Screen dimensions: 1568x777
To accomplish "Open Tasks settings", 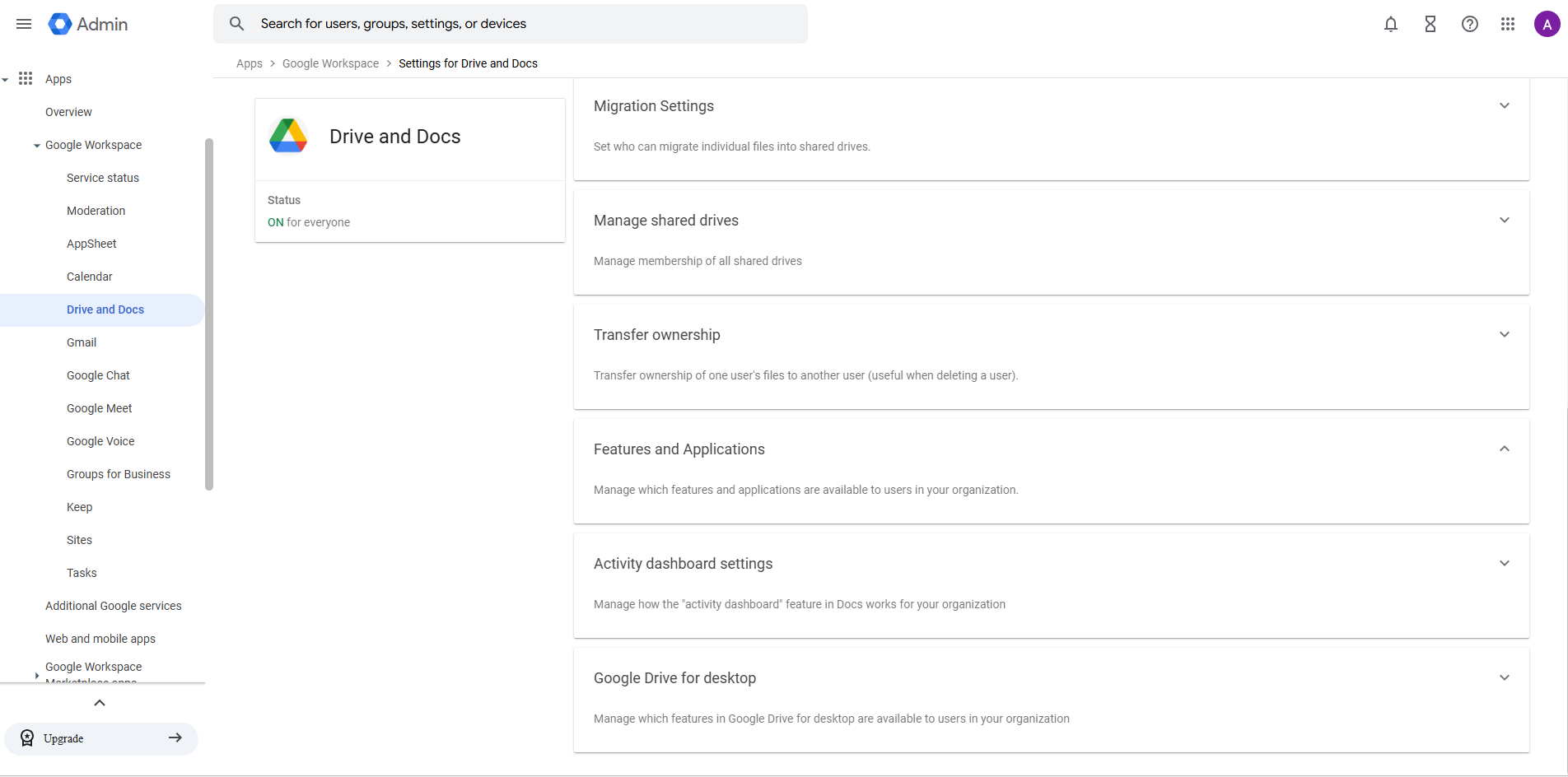I will pyautogui.click(x=82, y=573).
